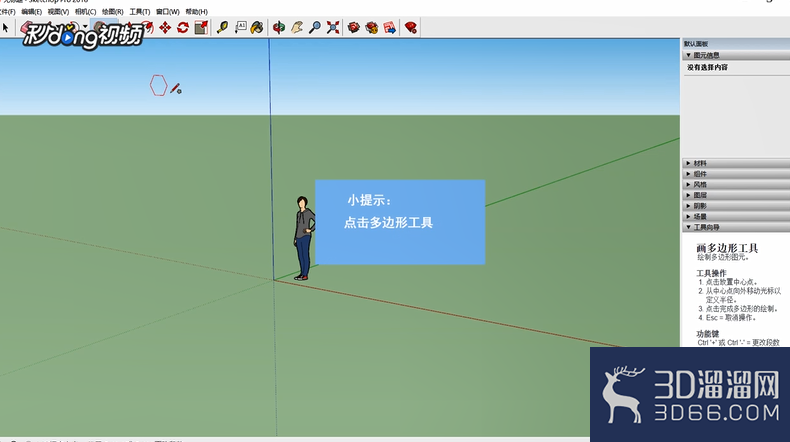Open the 相机(C) menu
The width and height of the screenshot is (790, 442).
[x=85, y=12]
